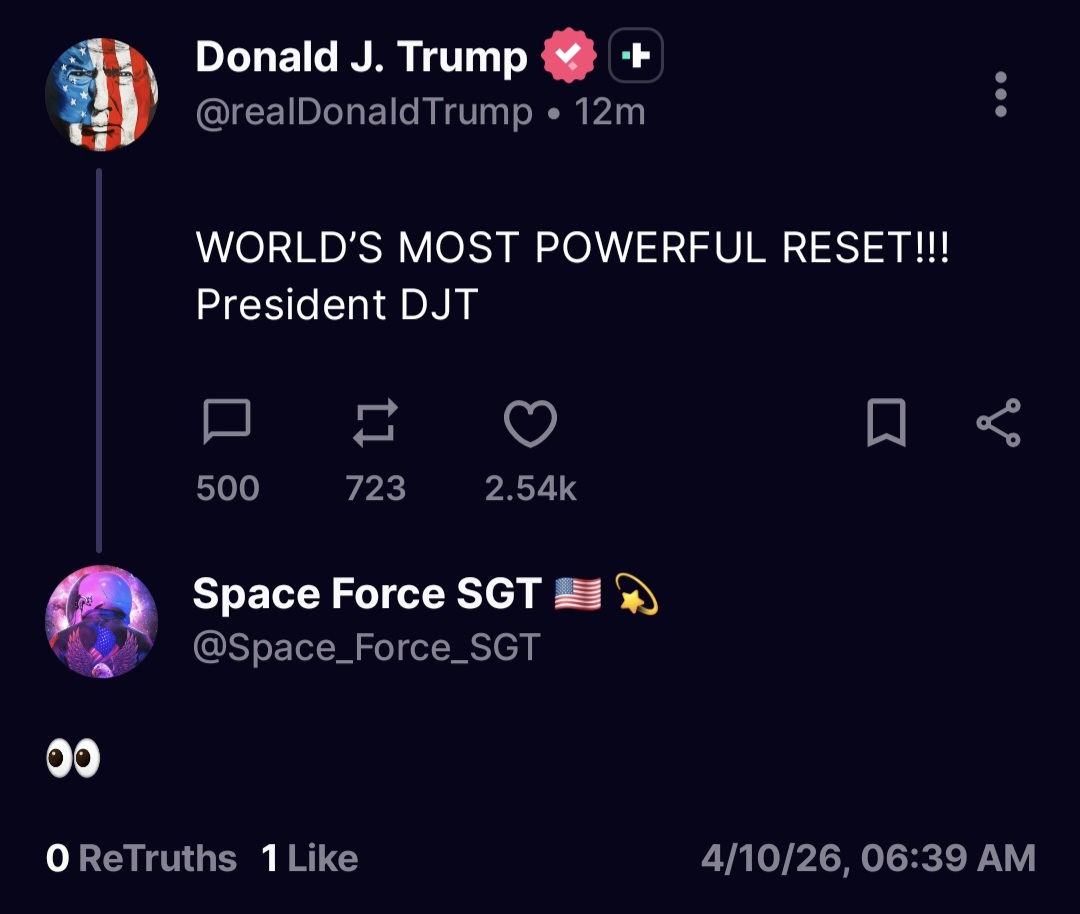Open the reply icon on Trump's post
The height and width of the screenshot is (914, 1080).
pyautogui.click(x=228, y=422)
